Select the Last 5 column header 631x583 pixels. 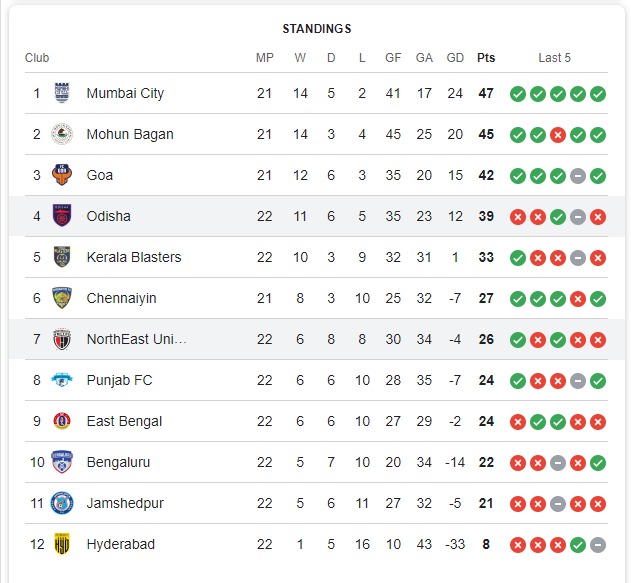tap(554, 58)
